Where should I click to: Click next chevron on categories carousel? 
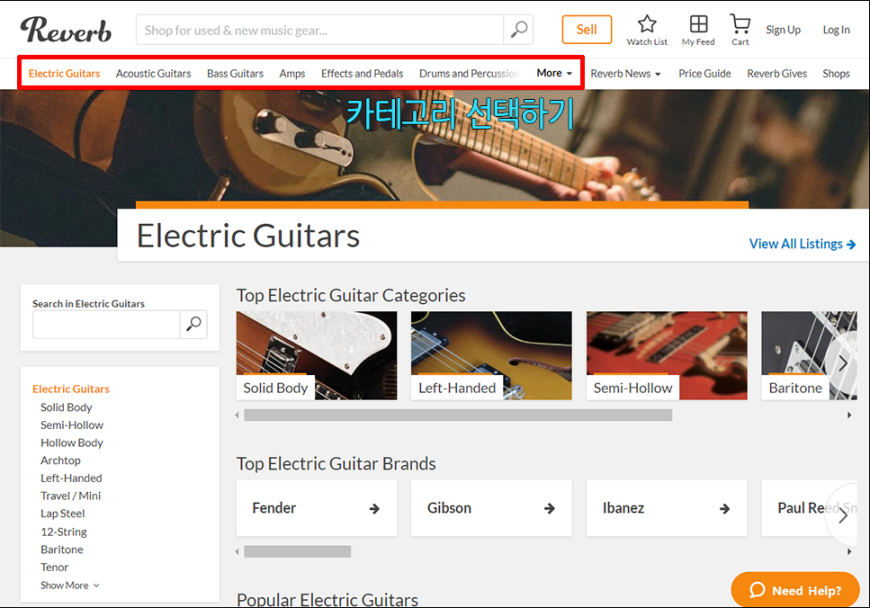pos(843,364)
